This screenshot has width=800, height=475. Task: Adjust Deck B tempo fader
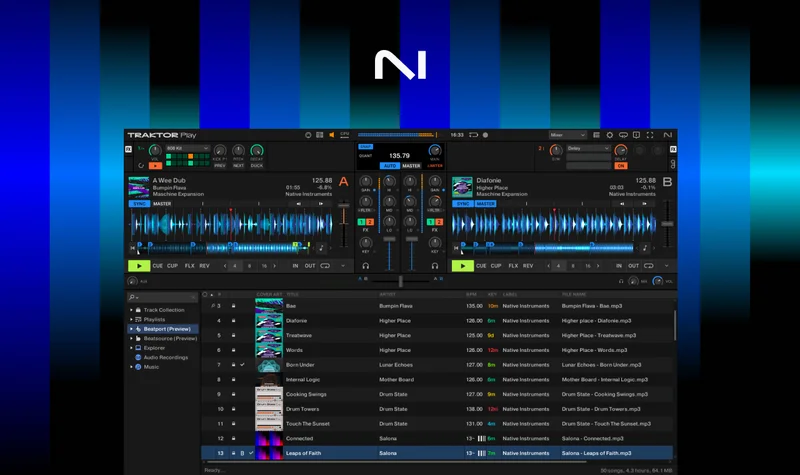pyautogui.click(x=667, y=224)
